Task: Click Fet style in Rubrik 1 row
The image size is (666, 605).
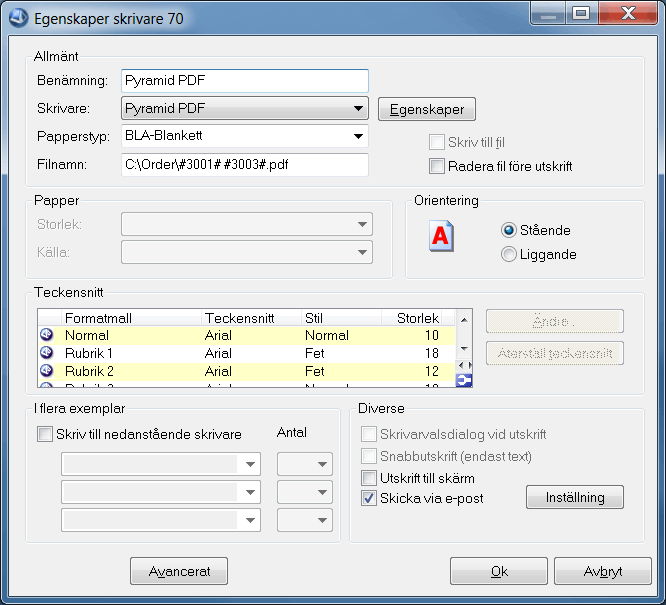Action: click(314, 353)
